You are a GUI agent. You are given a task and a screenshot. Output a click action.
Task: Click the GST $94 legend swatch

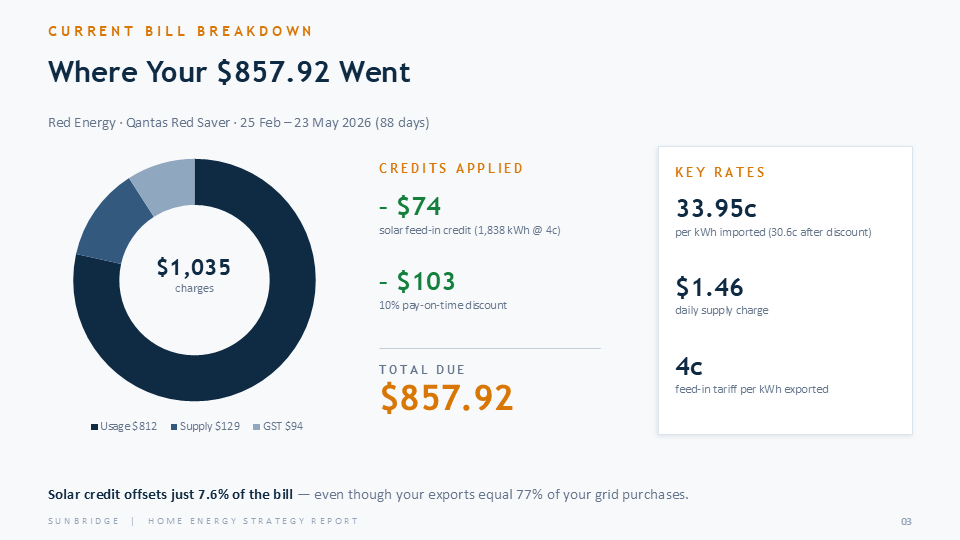pos(257,427)
